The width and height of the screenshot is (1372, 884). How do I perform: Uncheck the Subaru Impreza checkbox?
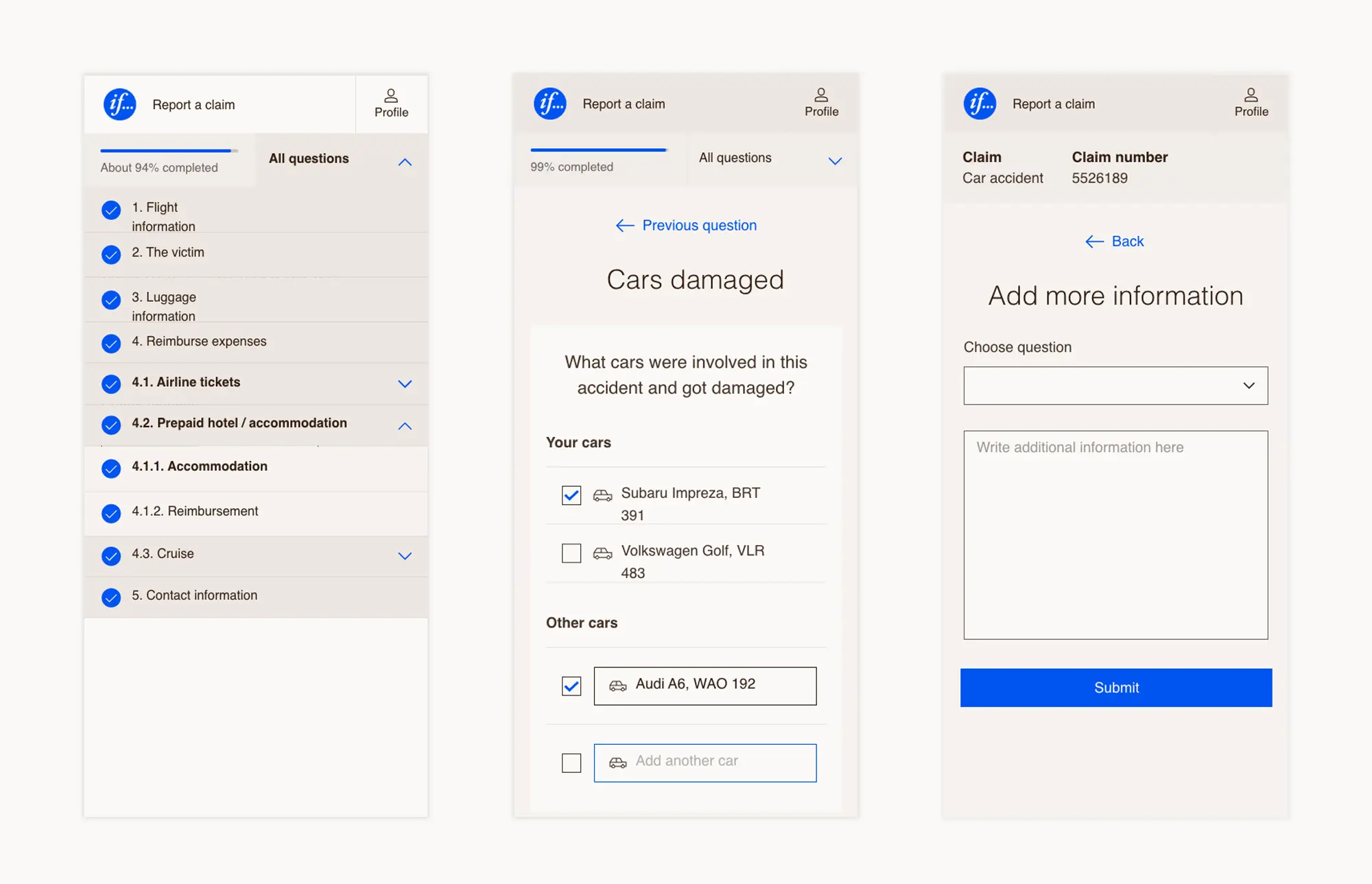571,495
